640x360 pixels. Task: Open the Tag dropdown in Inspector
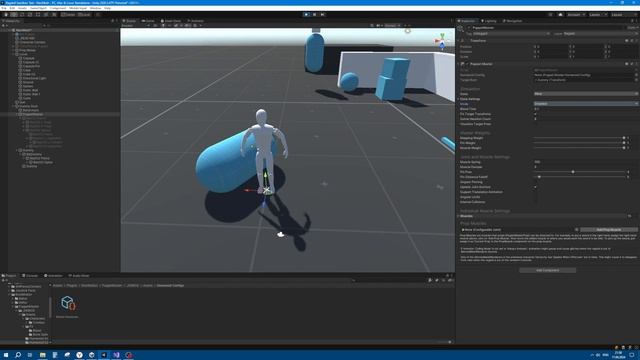(511, 33)
